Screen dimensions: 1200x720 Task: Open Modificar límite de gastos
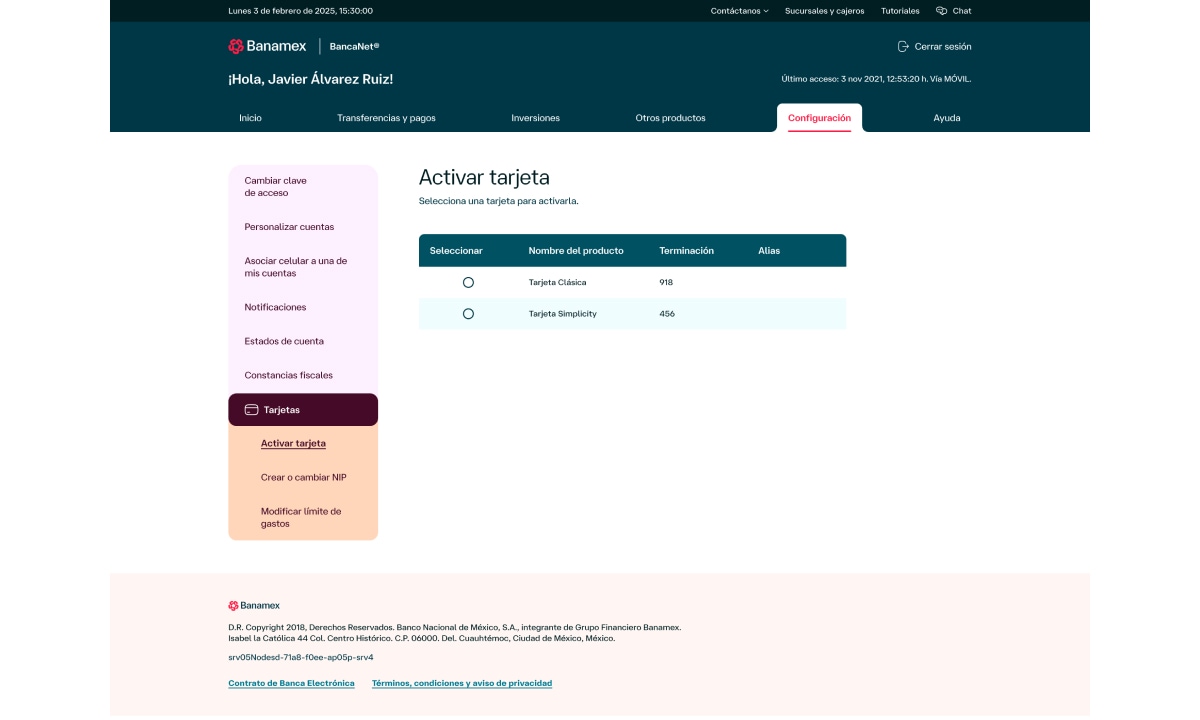pyautogui.click(x=301, y=517)
